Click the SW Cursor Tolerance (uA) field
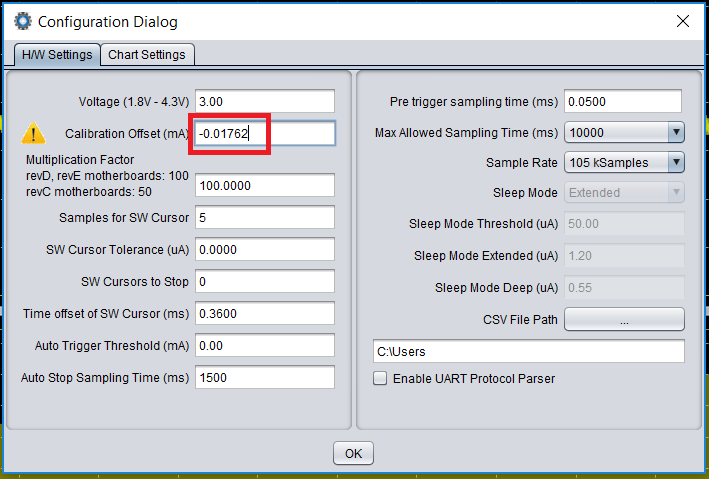 (265, 249)
